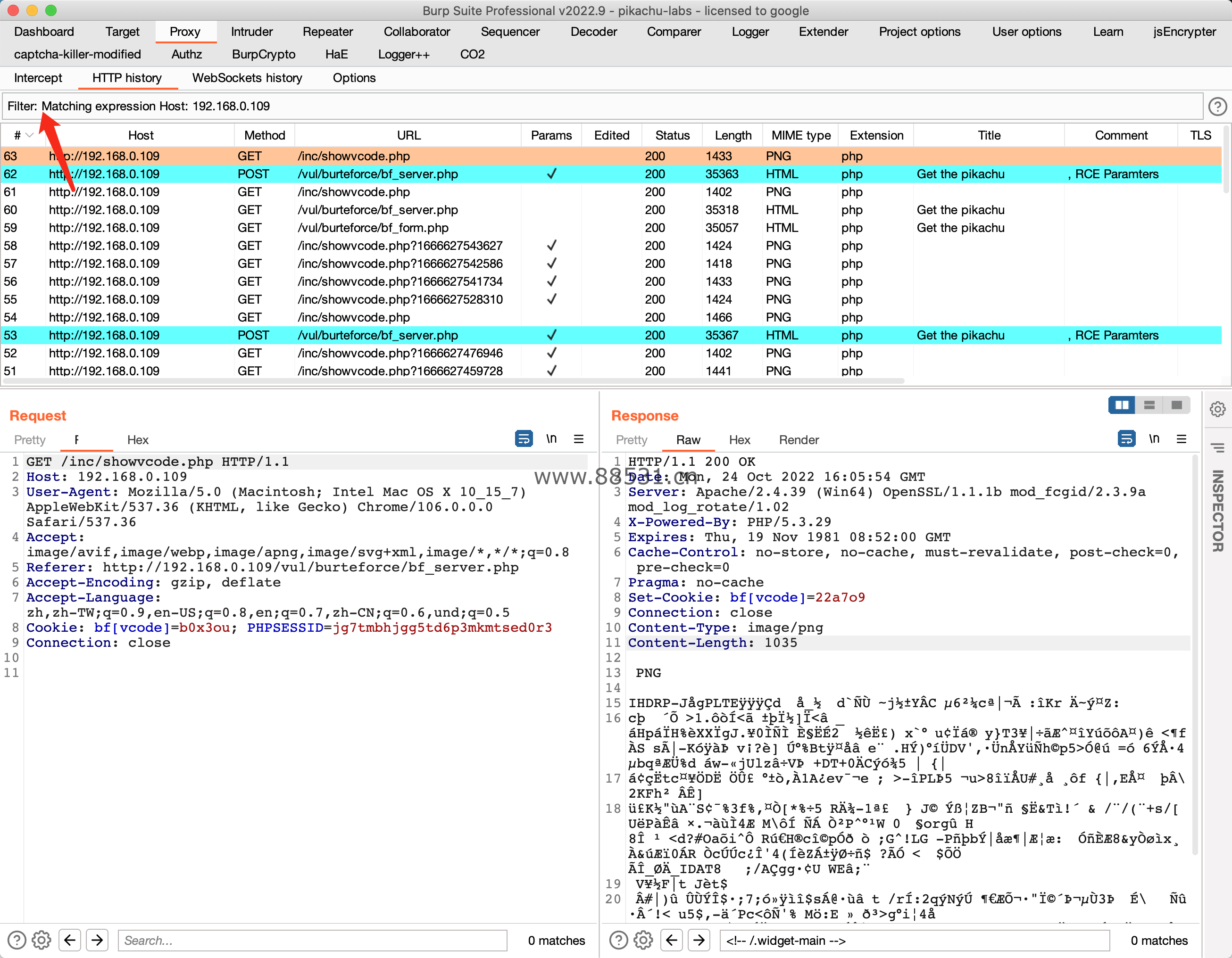The height and width of the screenshot is (958, 1232).
Task: Open Response search settings gear
Action: click(x=643, y=940)
